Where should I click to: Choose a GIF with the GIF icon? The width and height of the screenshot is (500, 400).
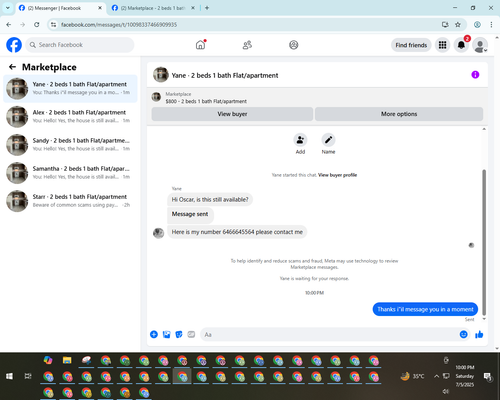coord(191,334)
